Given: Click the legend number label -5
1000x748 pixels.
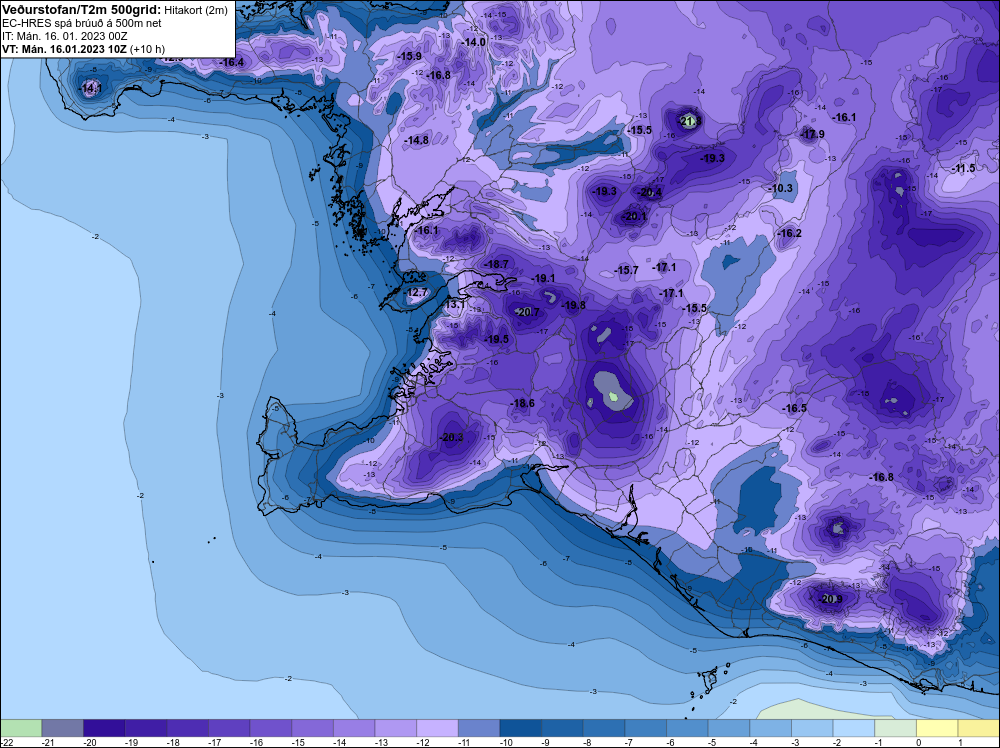Looking at the screenshot, I should [x=713, y=742].
